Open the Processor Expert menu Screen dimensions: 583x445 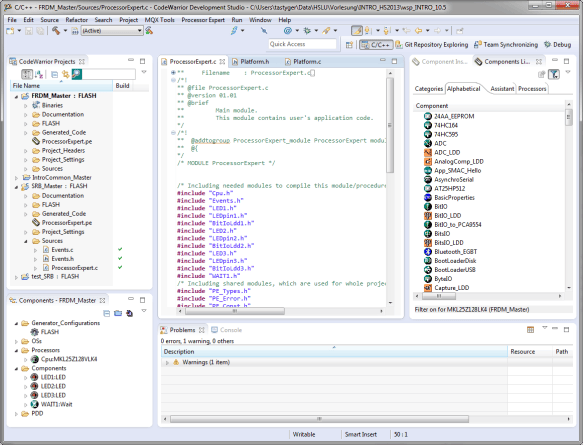pyautogui.click(x=203, y=20)
